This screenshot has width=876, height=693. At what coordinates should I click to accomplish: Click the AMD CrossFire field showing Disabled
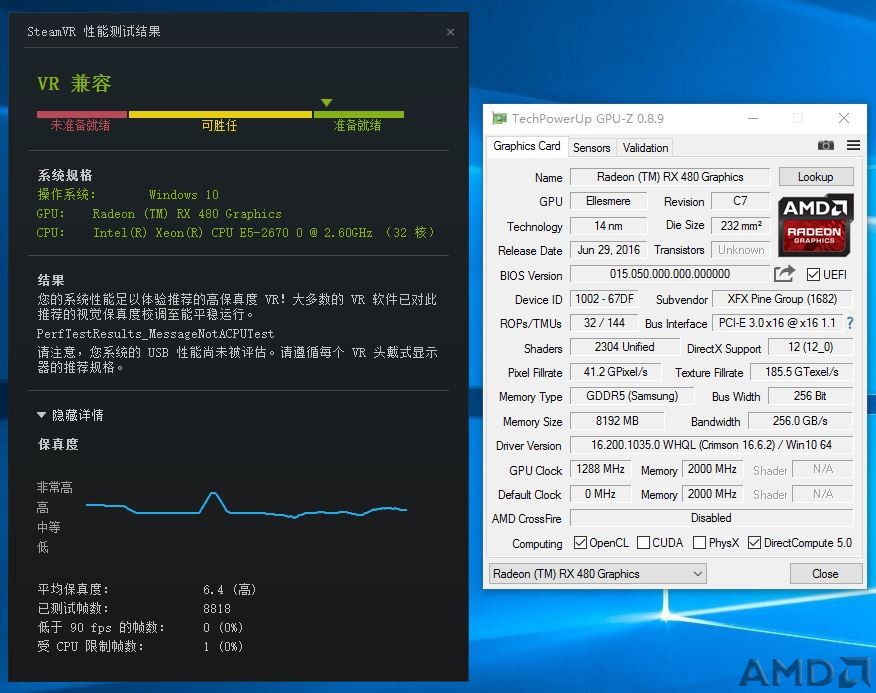coord(711,518)
